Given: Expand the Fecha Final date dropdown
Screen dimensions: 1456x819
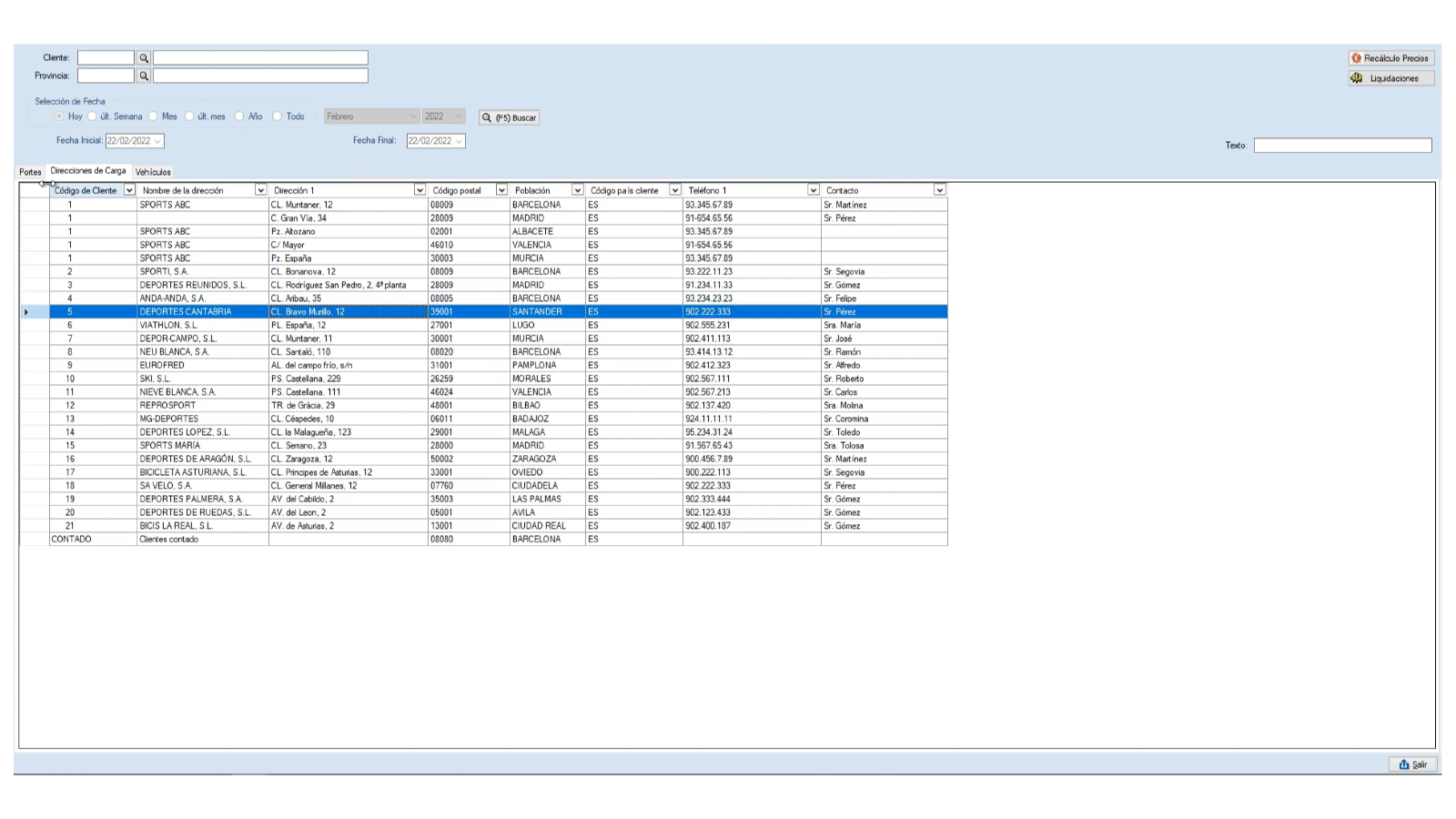Looking at the screenshot, I should (459, 141).
